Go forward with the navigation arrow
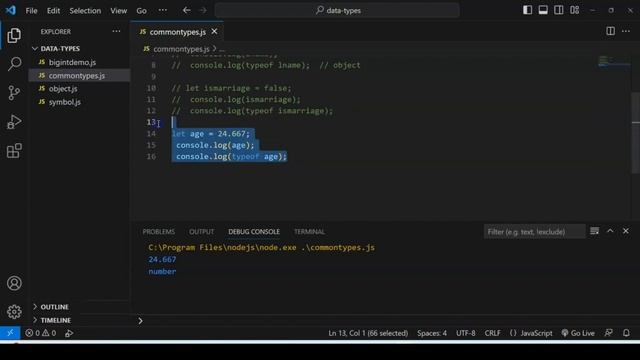This screenshot has height=360, width=640. (x=203, y=10)
